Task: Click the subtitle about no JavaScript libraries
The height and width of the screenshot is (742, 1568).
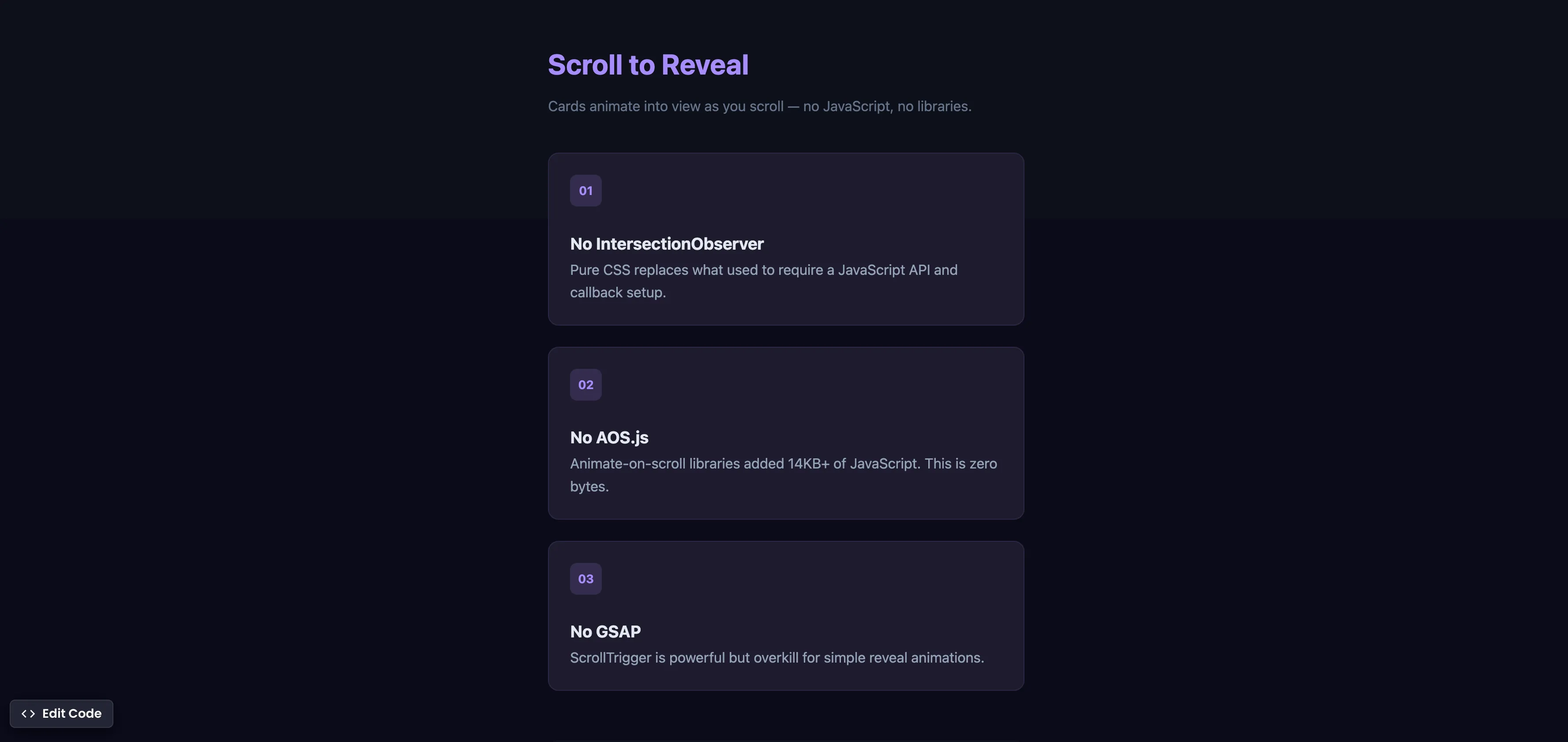Action: (760, 106)
